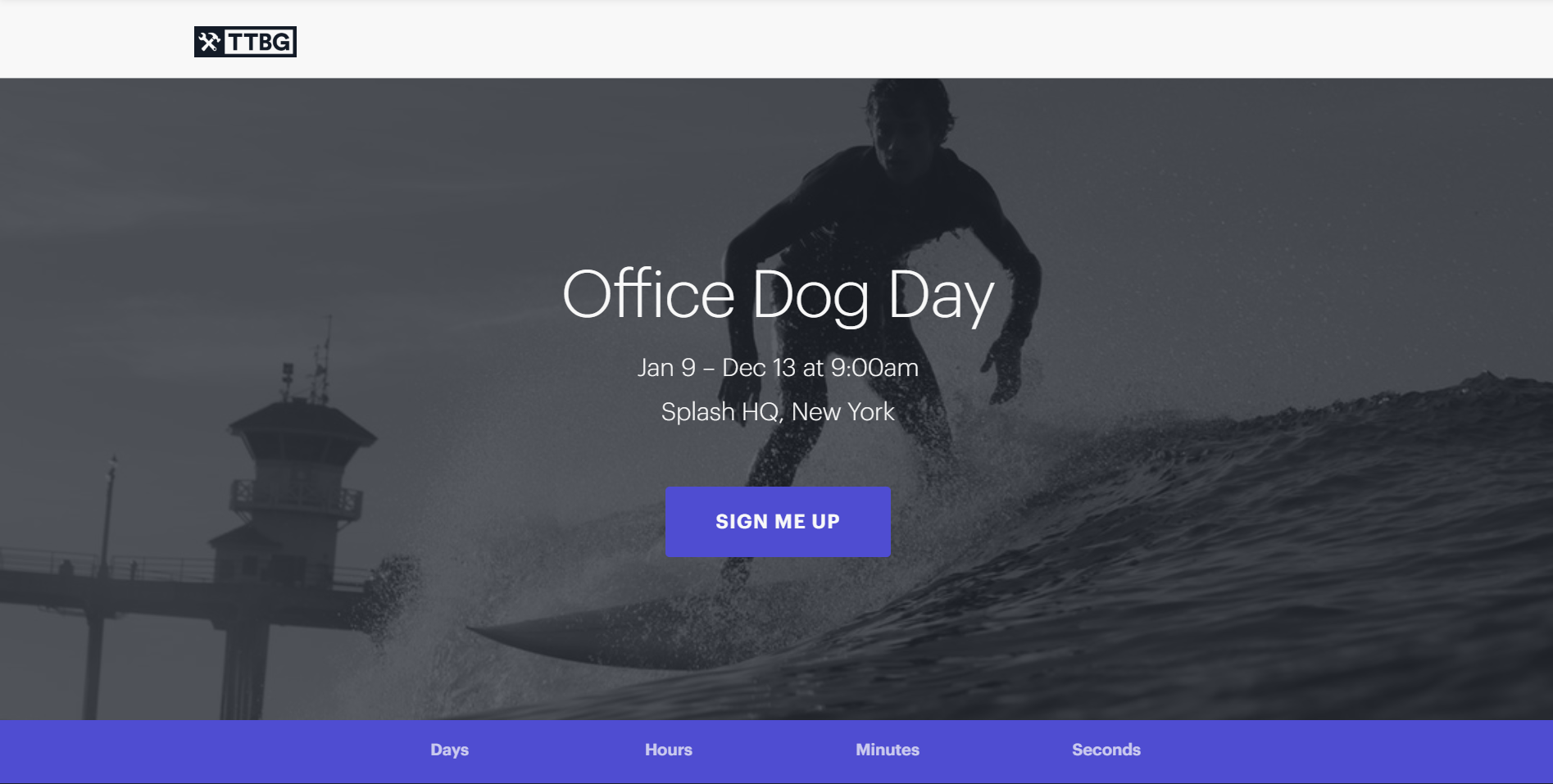Click the Seconds countdown label
This screenshot has height=784, width=1553.
[x=1106, y=750]
